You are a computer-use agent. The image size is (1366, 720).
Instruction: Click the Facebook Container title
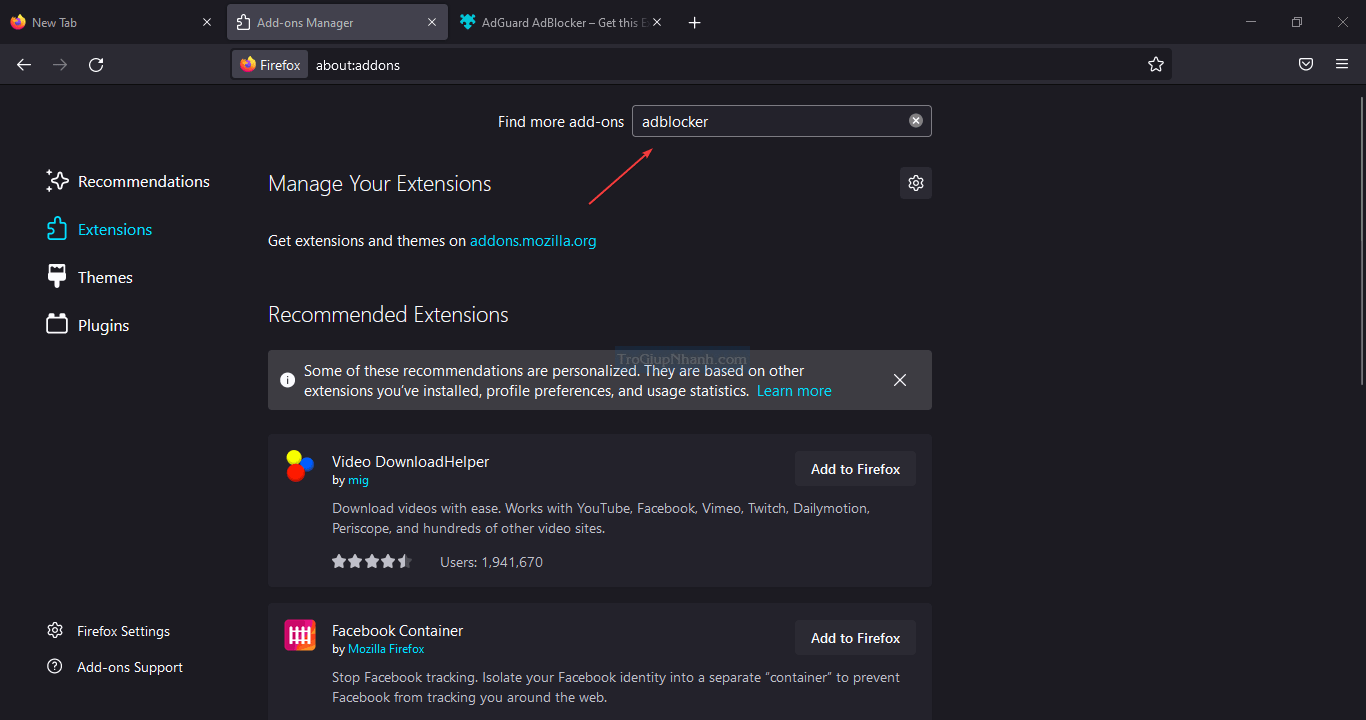point(397,631)
